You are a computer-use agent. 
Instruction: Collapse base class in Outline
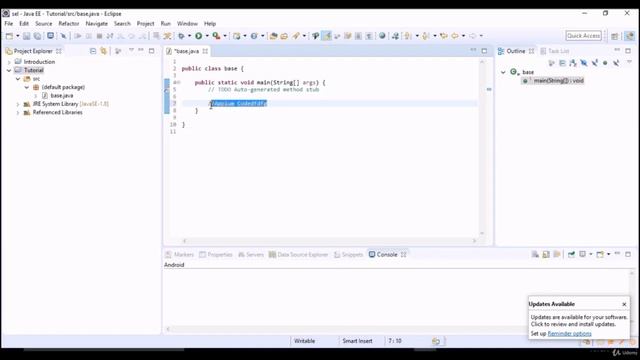(503, 72)
